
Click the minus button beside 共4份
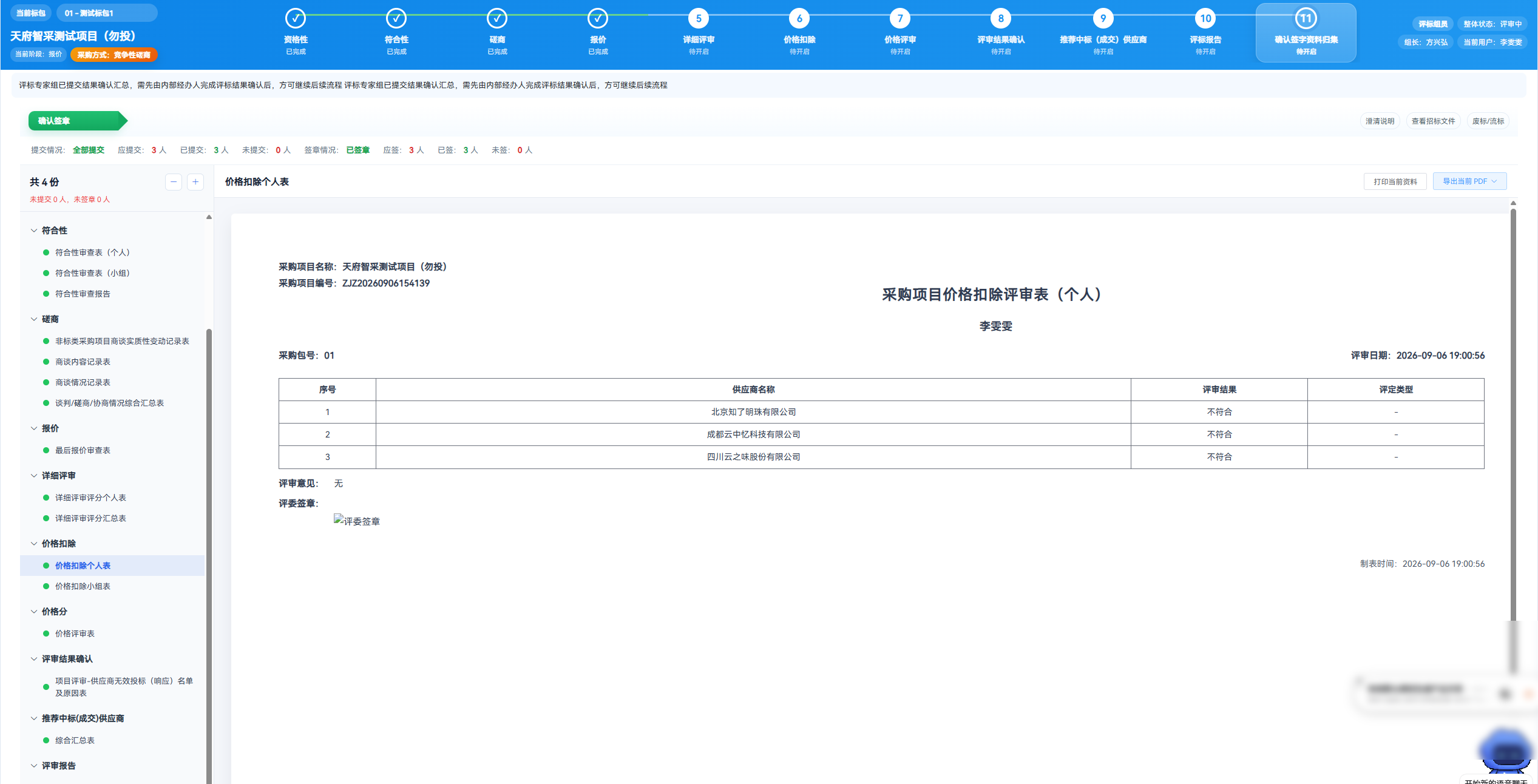click(174, 182)
